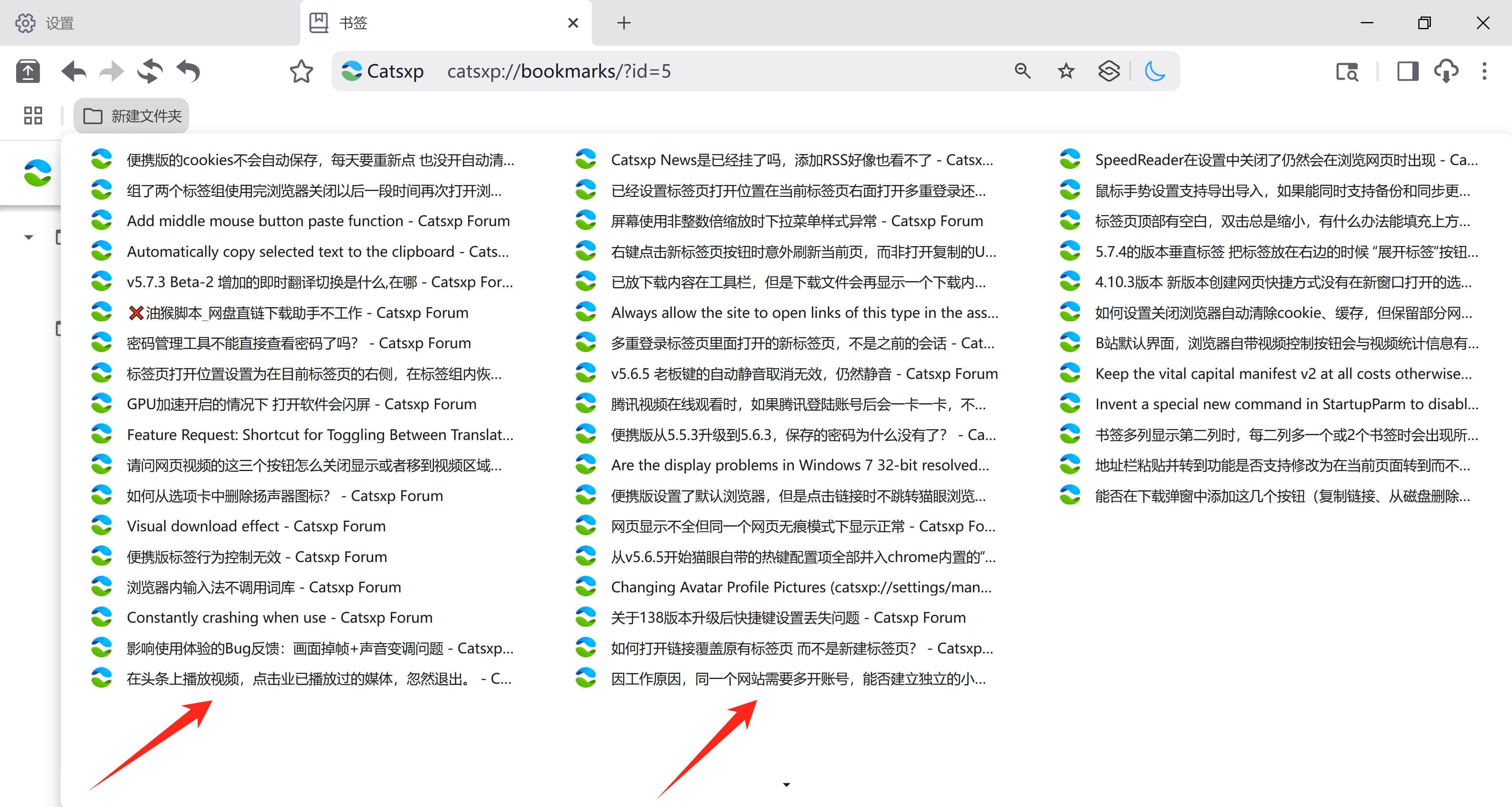
Task: Toggle night mode moon icon
Action: click(x=1154, y=71)
